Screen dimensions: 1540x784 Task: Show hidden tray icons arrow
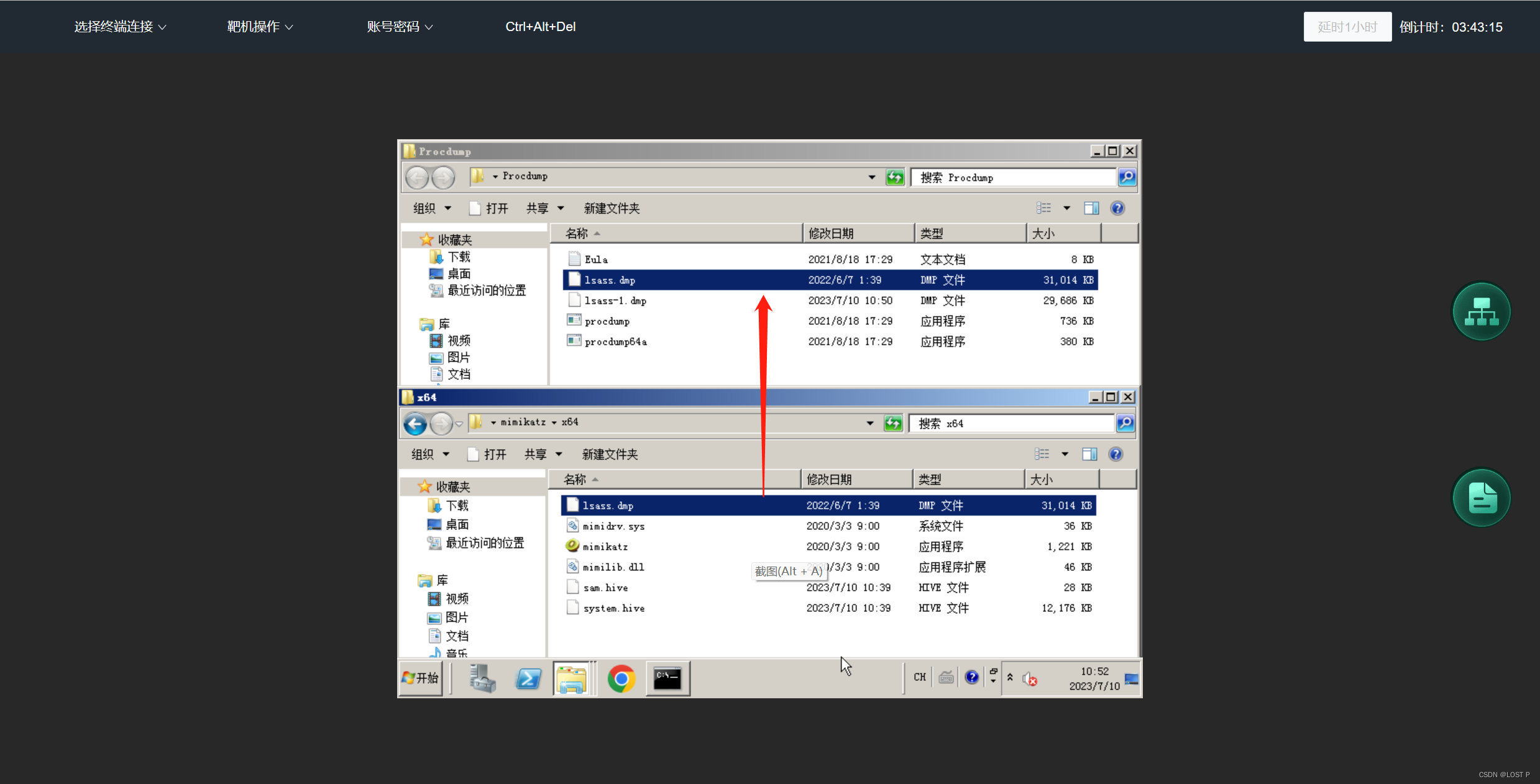(x=1010, y=677)
